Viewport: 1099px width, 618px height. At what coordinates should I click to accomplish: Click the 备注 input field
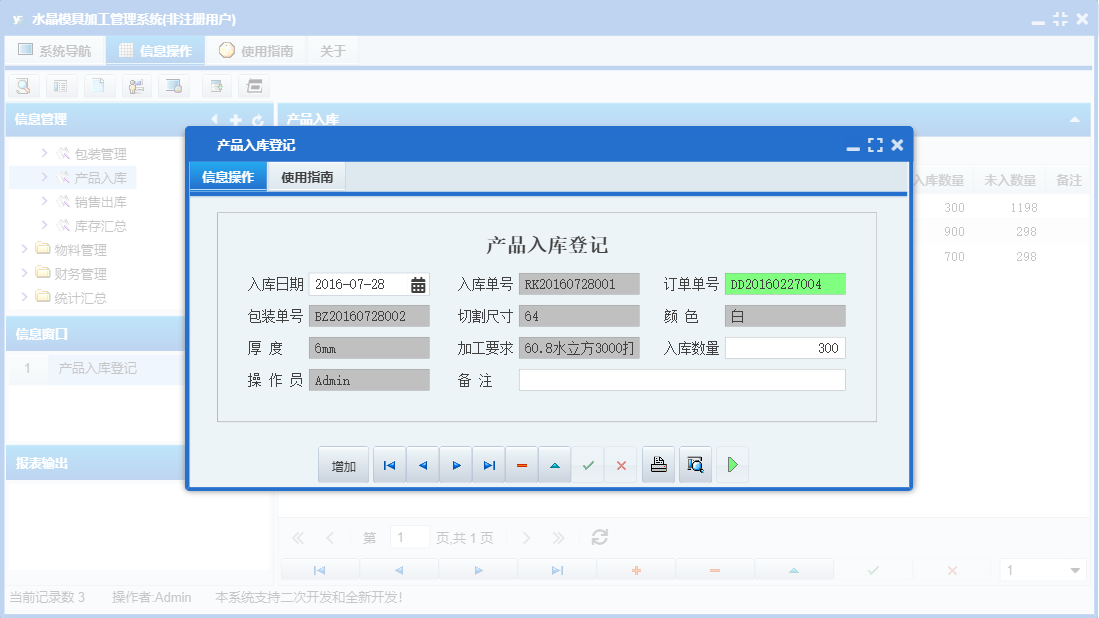coord(680,380)
